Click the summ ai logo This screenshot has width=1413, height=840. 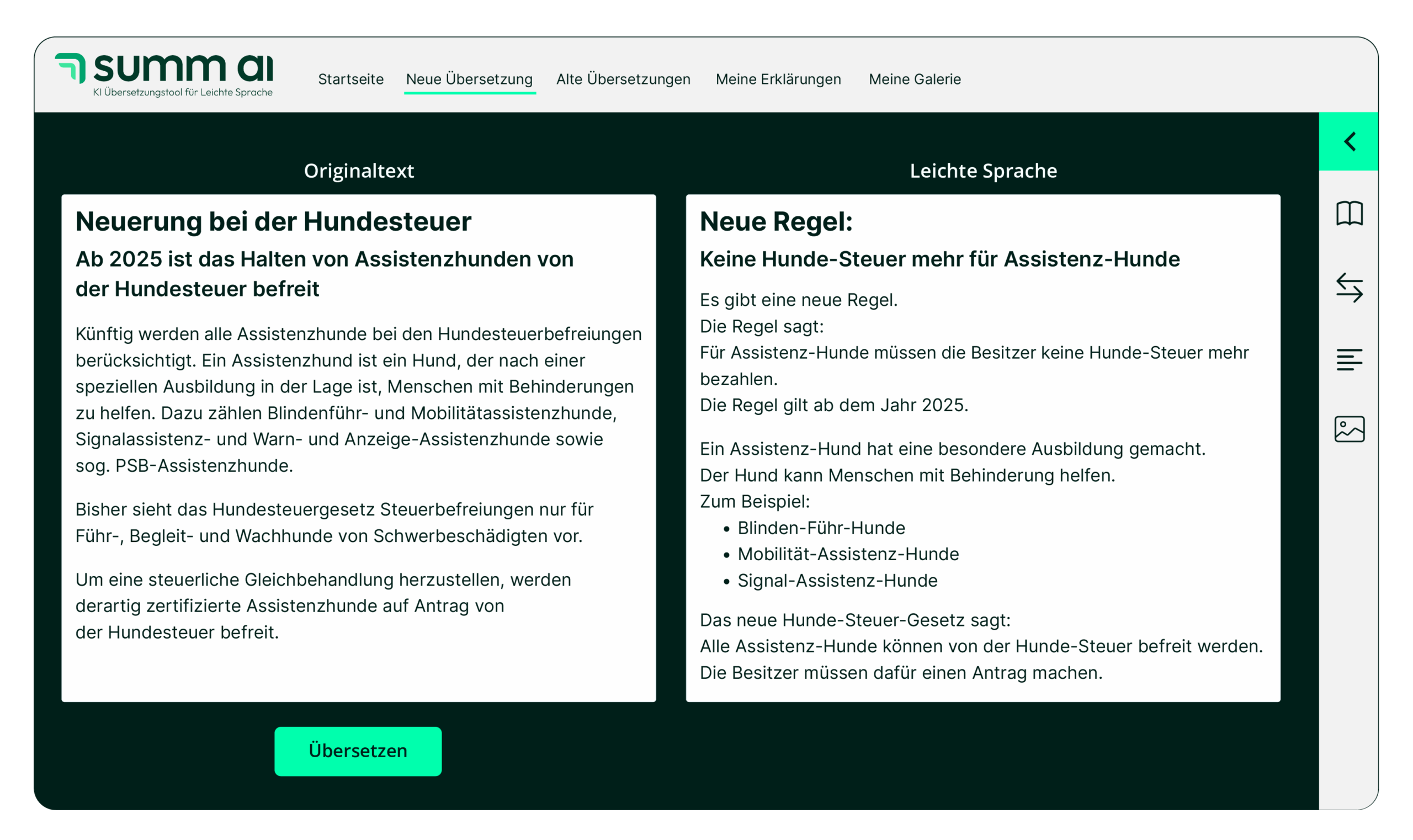[x=164, y=75]
